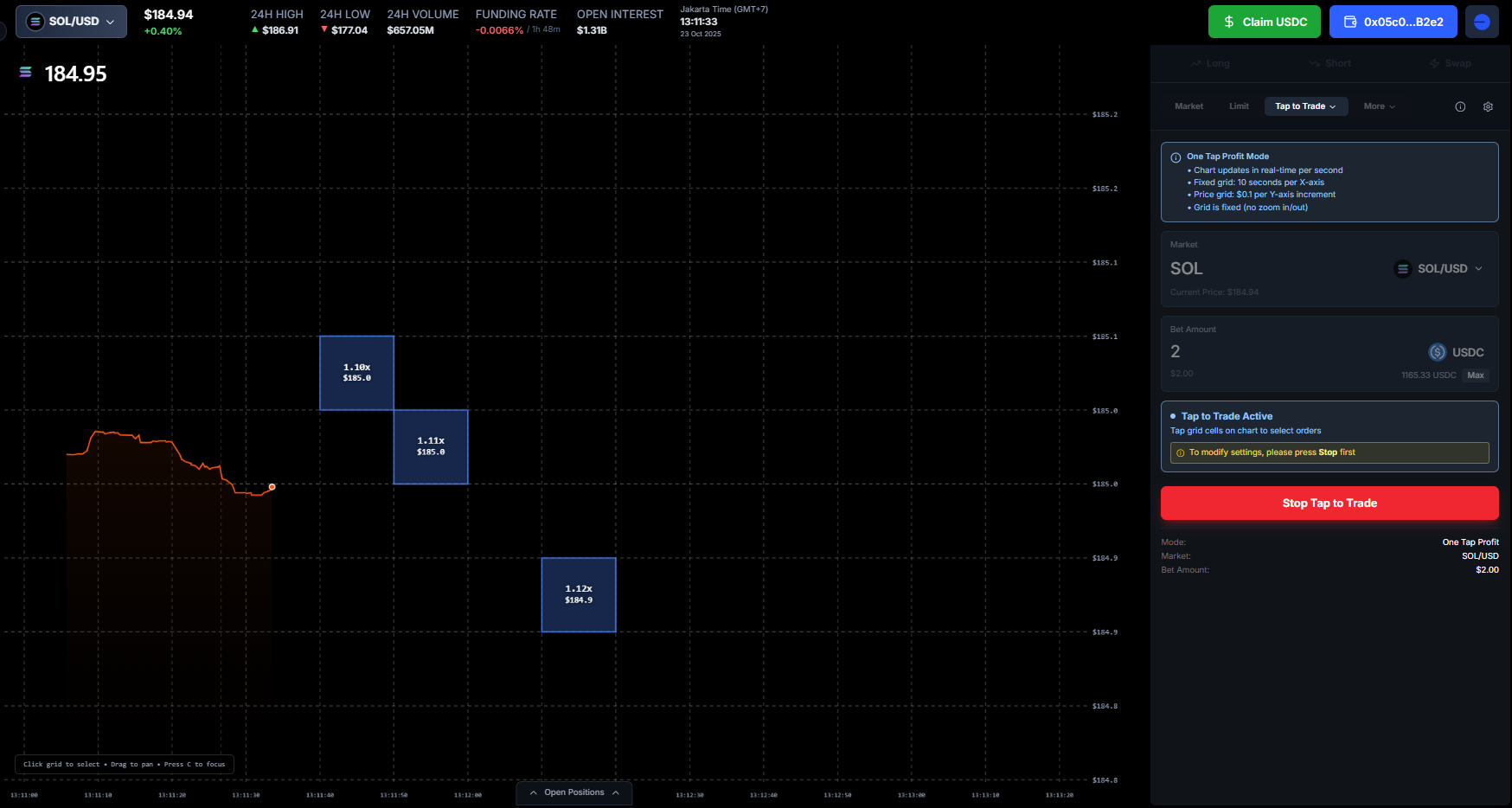Switch to the Market order tab
1512x808 pixels.
click(x=1188, y=106)
